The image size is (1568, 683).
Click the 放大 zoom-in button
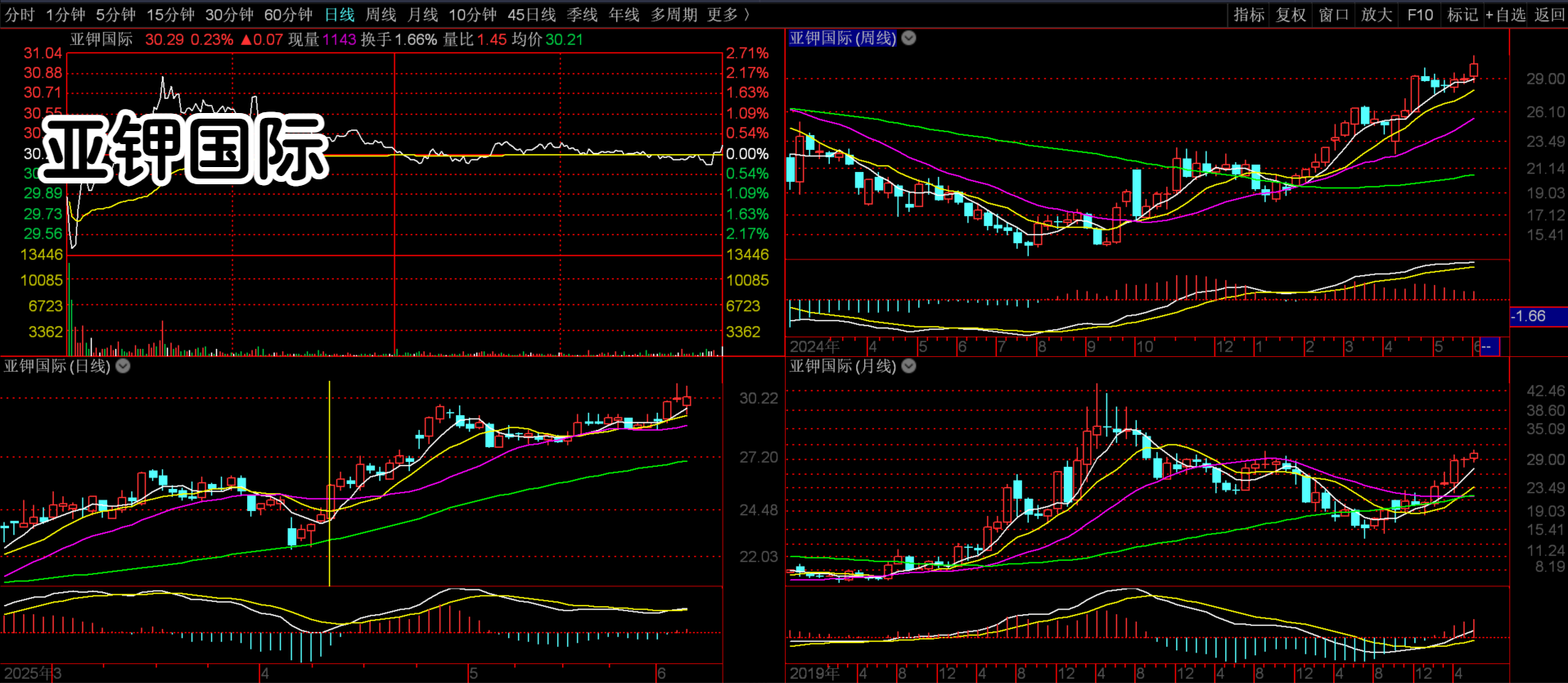pos(1377,15)
